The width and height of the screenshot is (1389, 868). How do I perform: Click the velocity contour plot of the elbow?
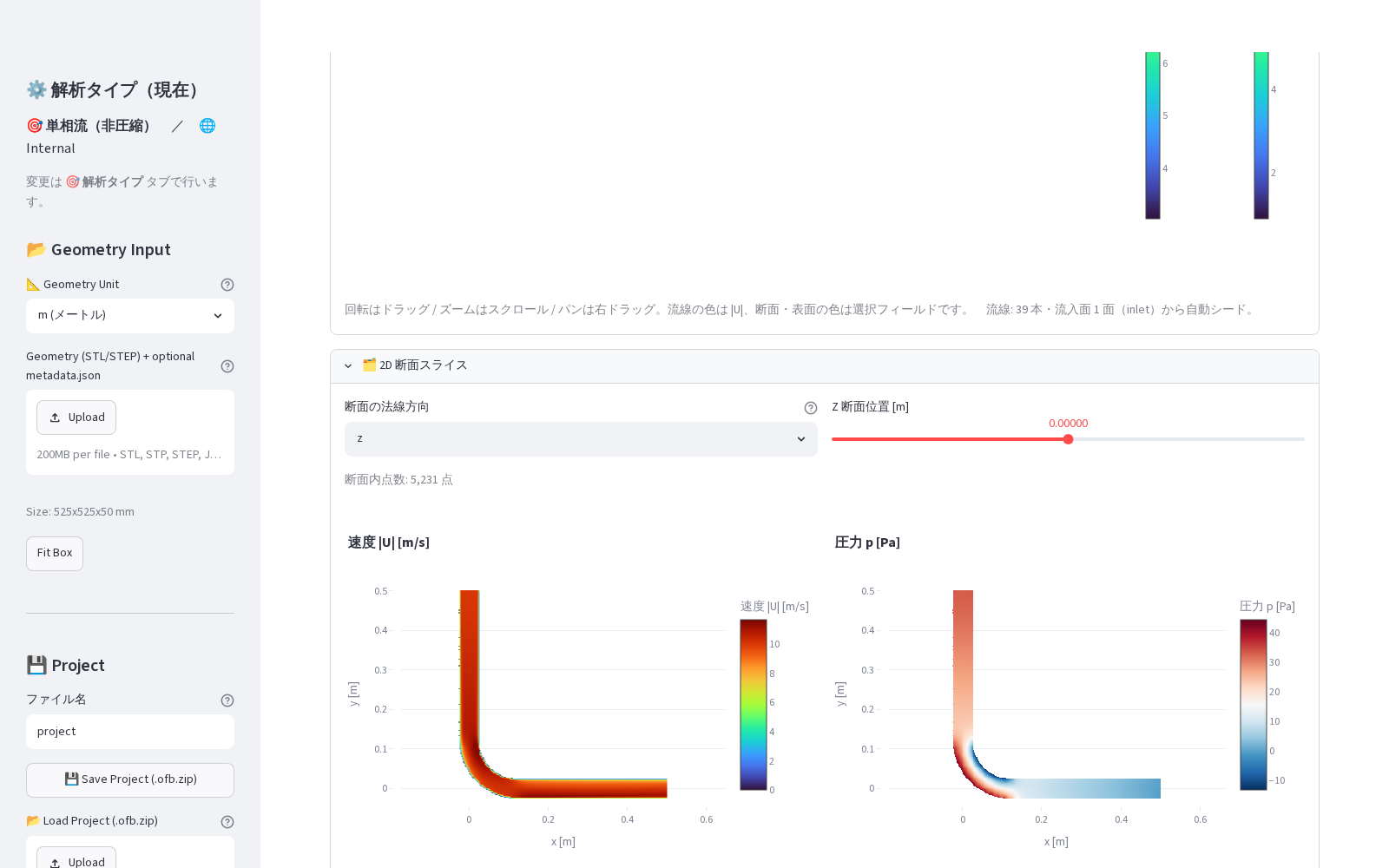click(563, 694)
